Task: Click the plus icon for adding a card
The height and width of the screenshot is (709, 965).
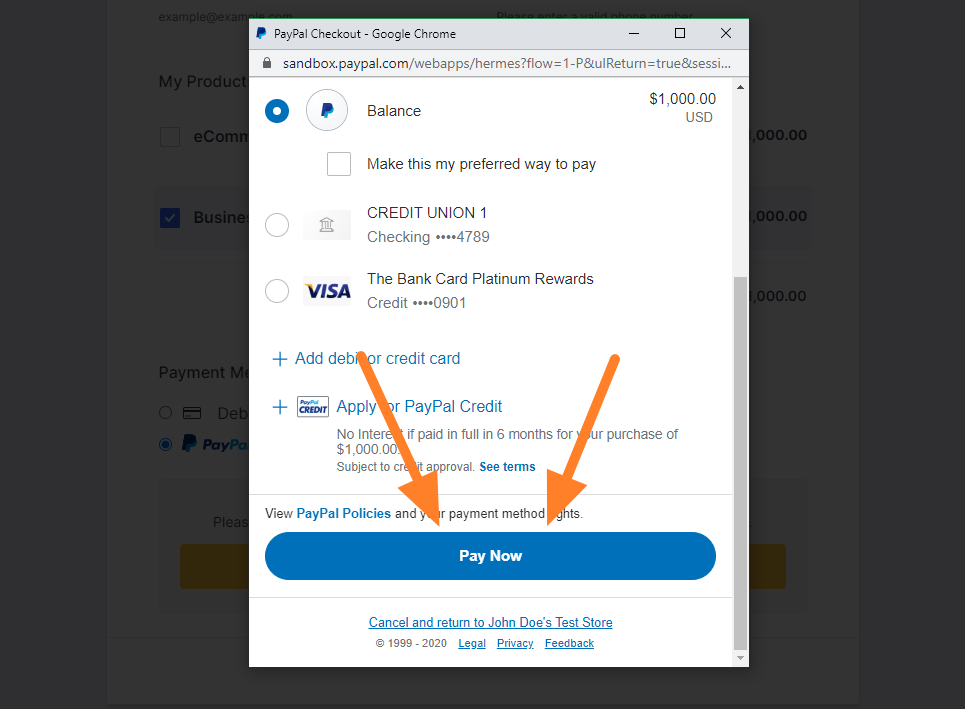Action: coord(279,359)
